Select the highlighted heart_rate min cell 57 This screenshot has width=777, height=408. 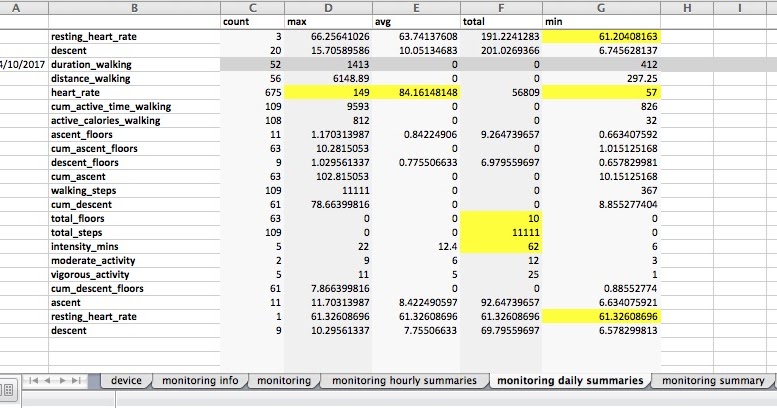coord(601,92)
